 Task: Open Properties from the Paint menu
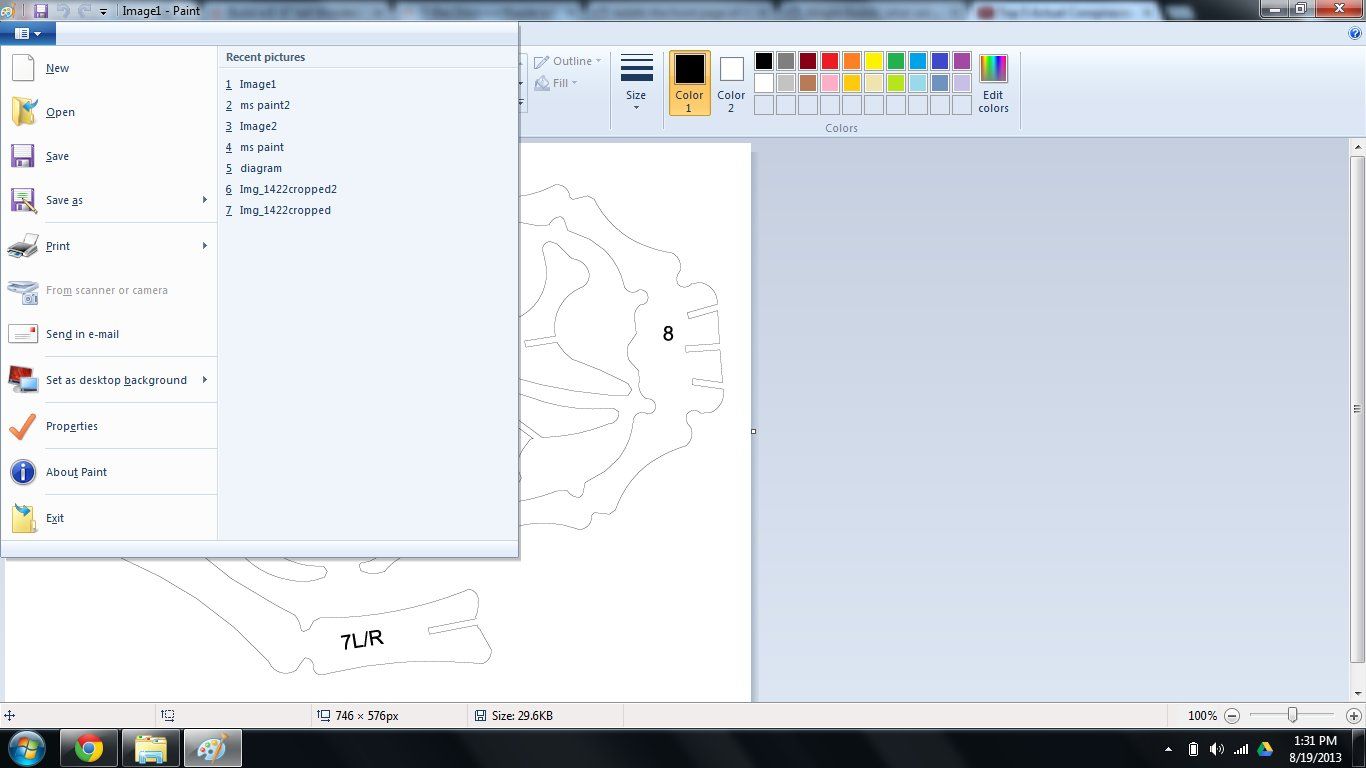pyautogui.click(x=110, y=426)
